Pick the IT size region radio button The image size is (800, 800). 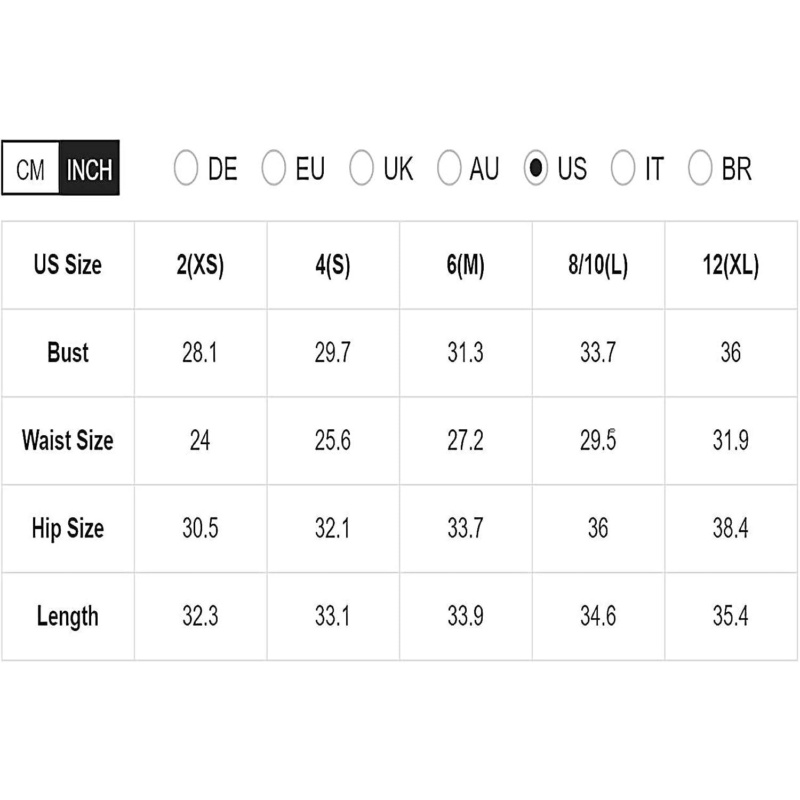pos(623,168)
